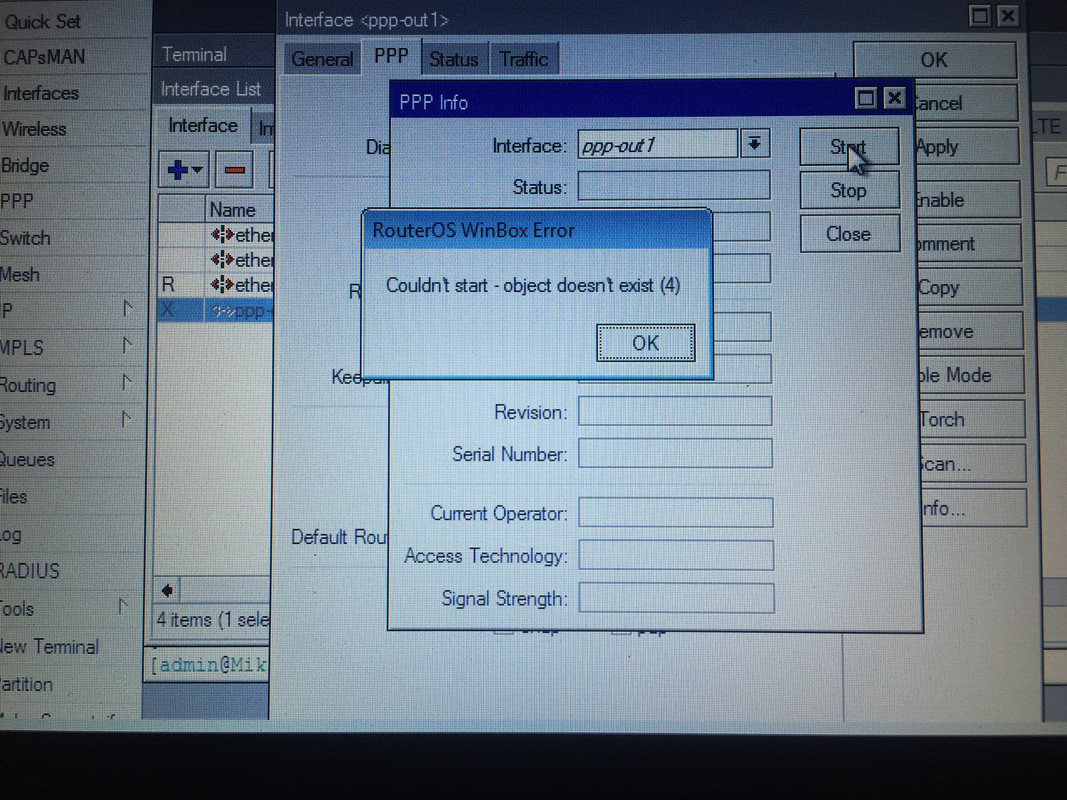Click the Name column header
The height and width of the screenshot is (800, 1067).
coord(239,209)
